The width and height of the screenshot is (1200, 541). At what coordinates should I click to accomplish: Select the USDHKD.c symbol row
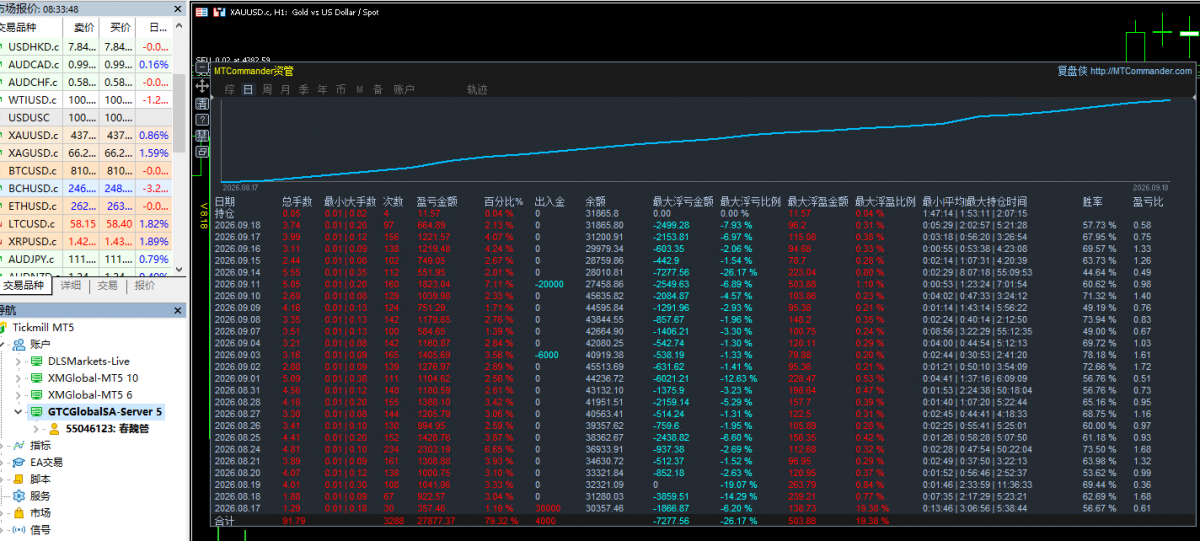pos(85,47)
